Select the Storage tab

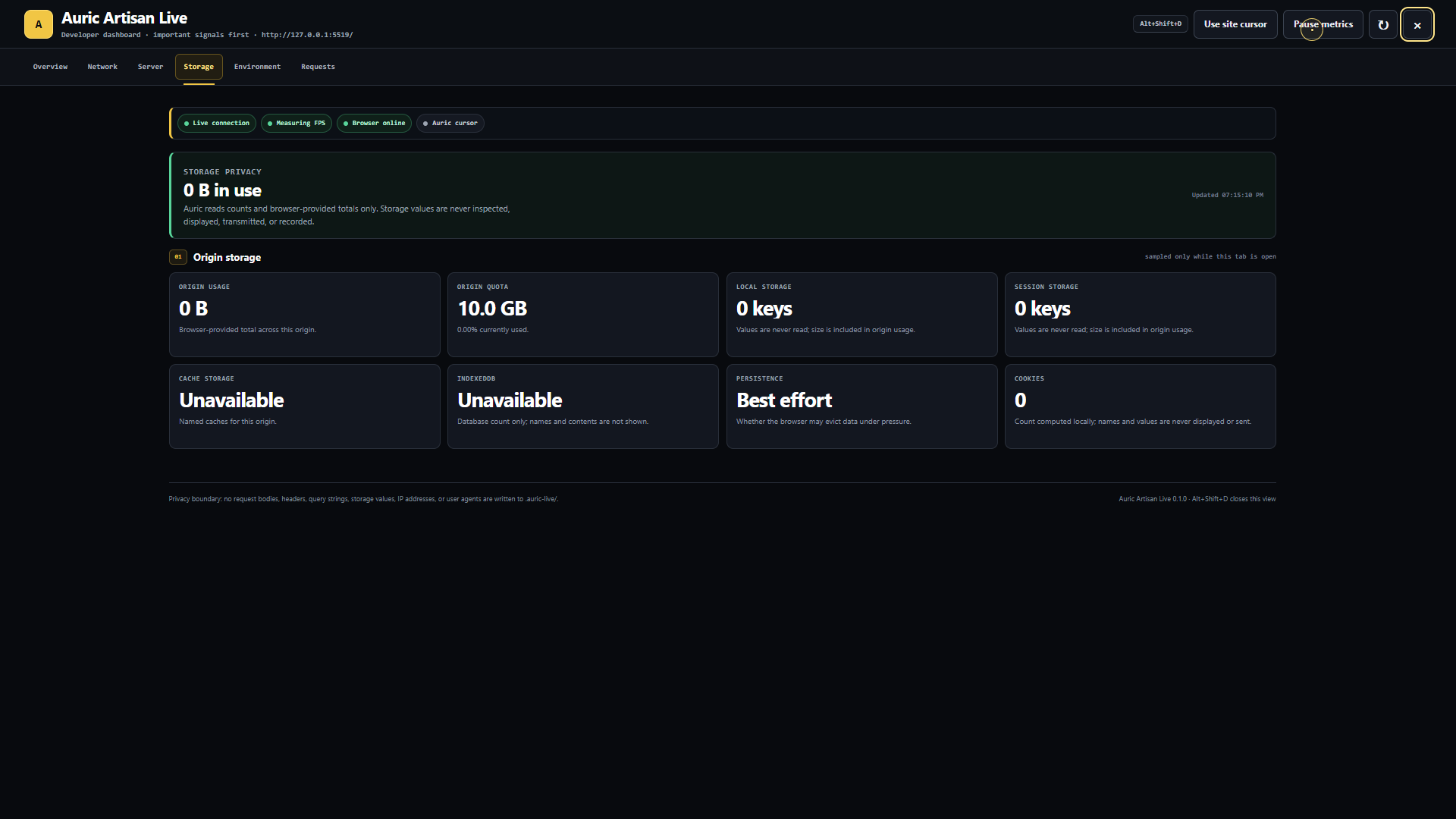199,67
